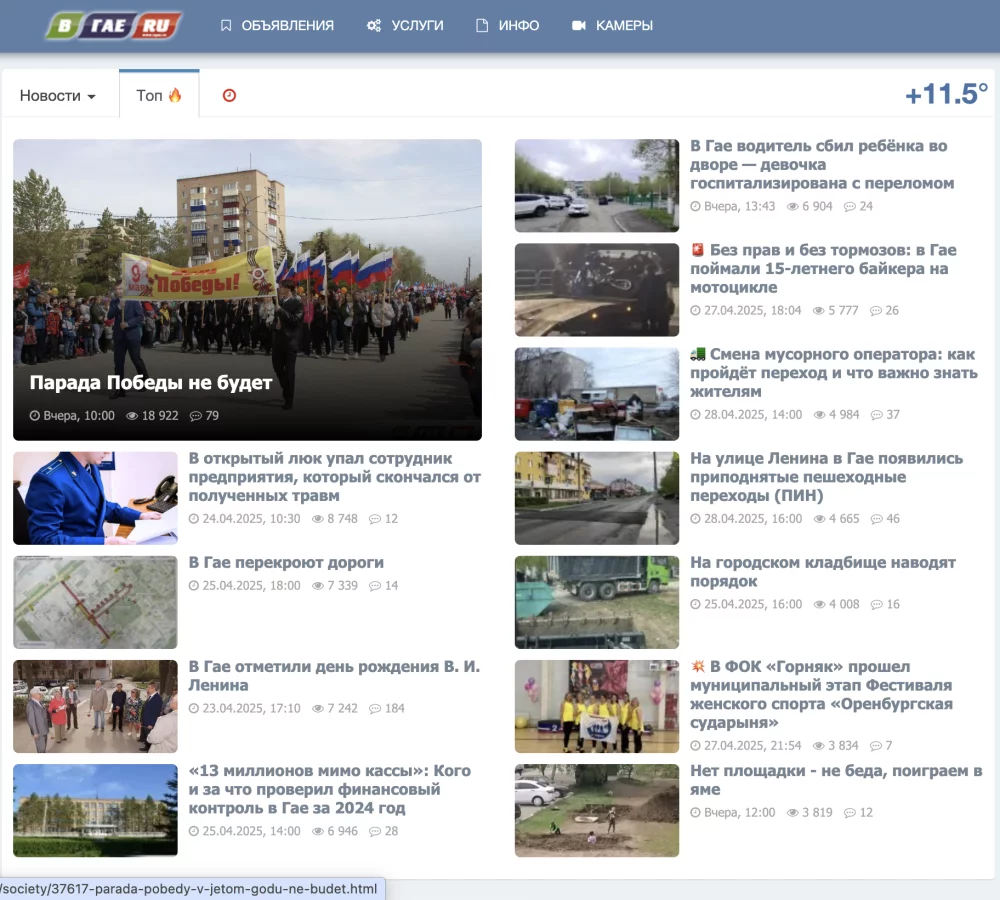The width and height of the screenshot is (1000, 900).
Task: Open УСЛУГИ menu item
Action: click(405, 26)
